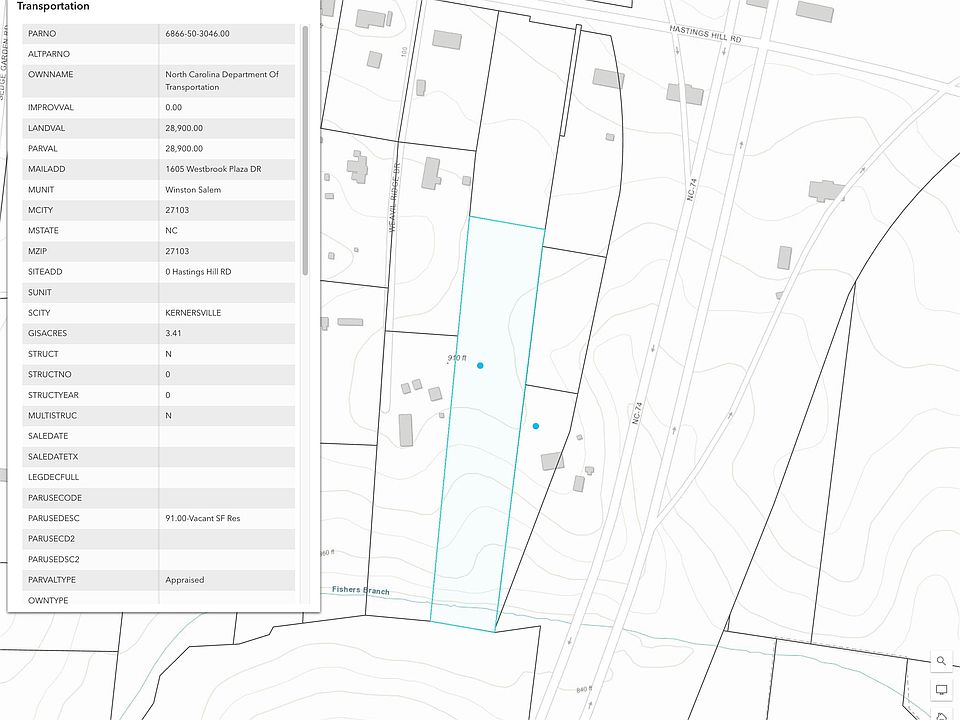Viewport: 960px width, 720px height.
Task: Select the GISACRES 3.41 value
Action: pyautogui.click(x=173, y=333)
